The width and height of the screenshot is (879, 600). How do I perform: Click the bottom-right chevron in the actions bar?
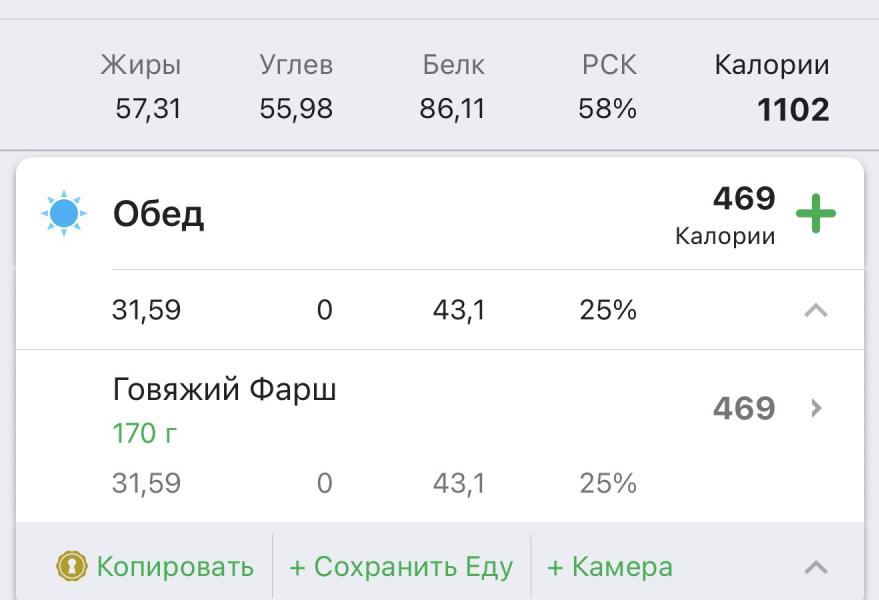click(x=816, y=568)
